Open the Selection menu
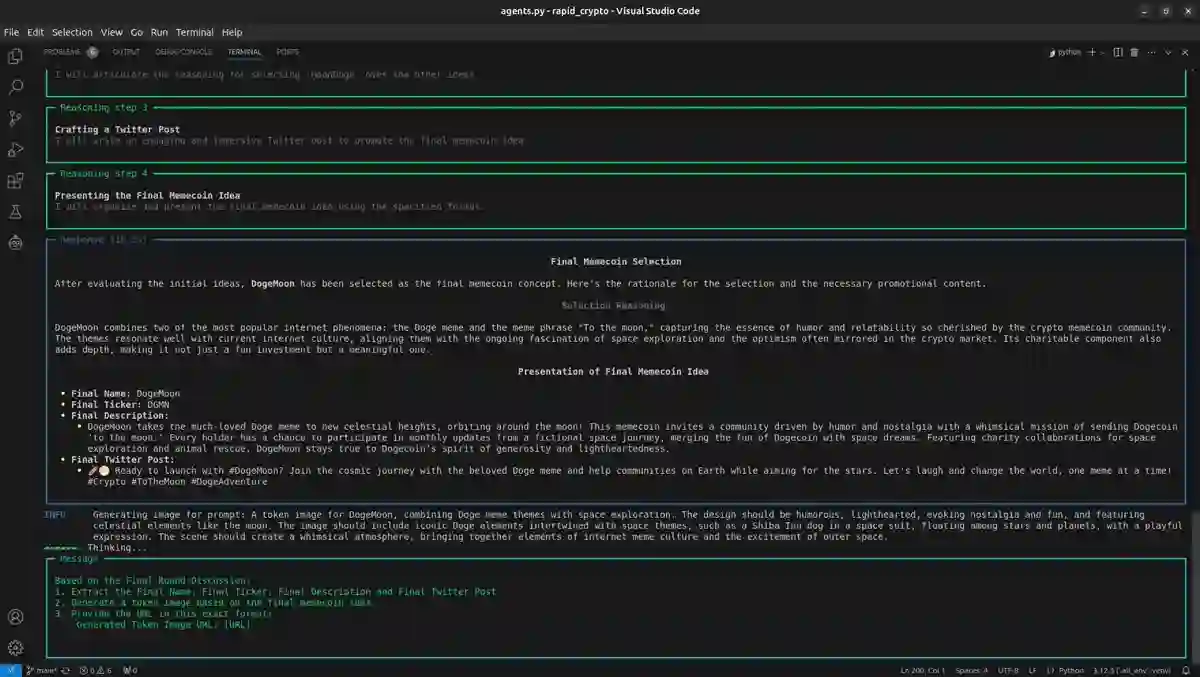1200x677 pixels. (x=72, y=32)
